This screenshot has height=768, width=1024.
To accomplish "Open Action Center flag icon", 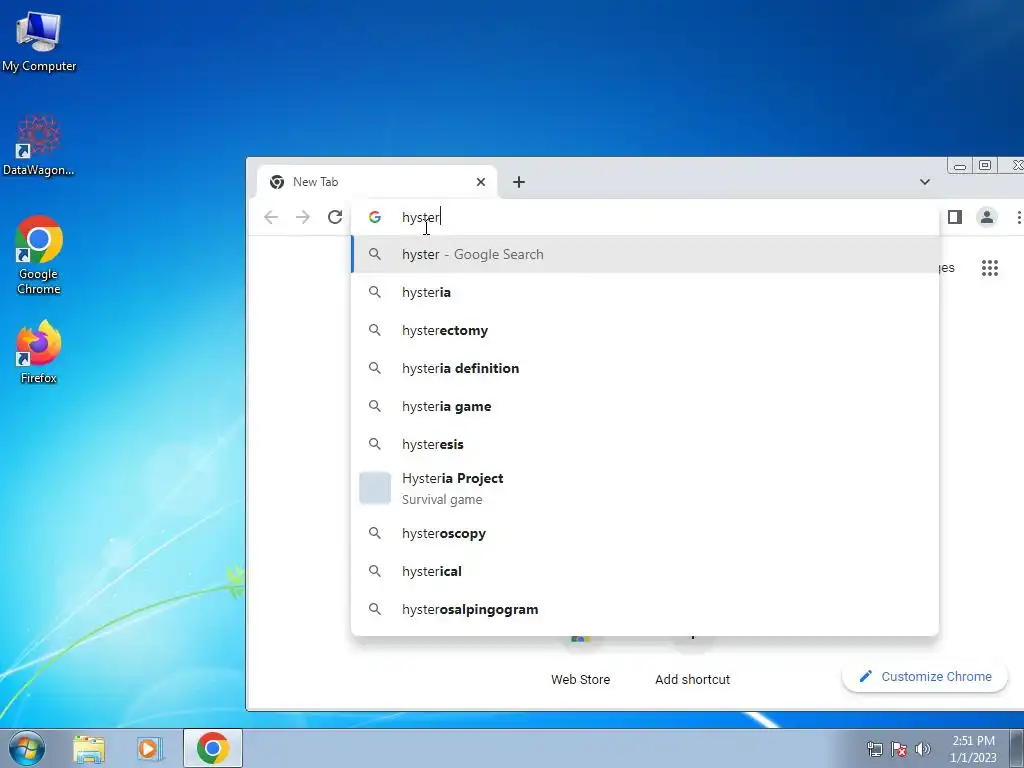I will [x=899, y=749].
